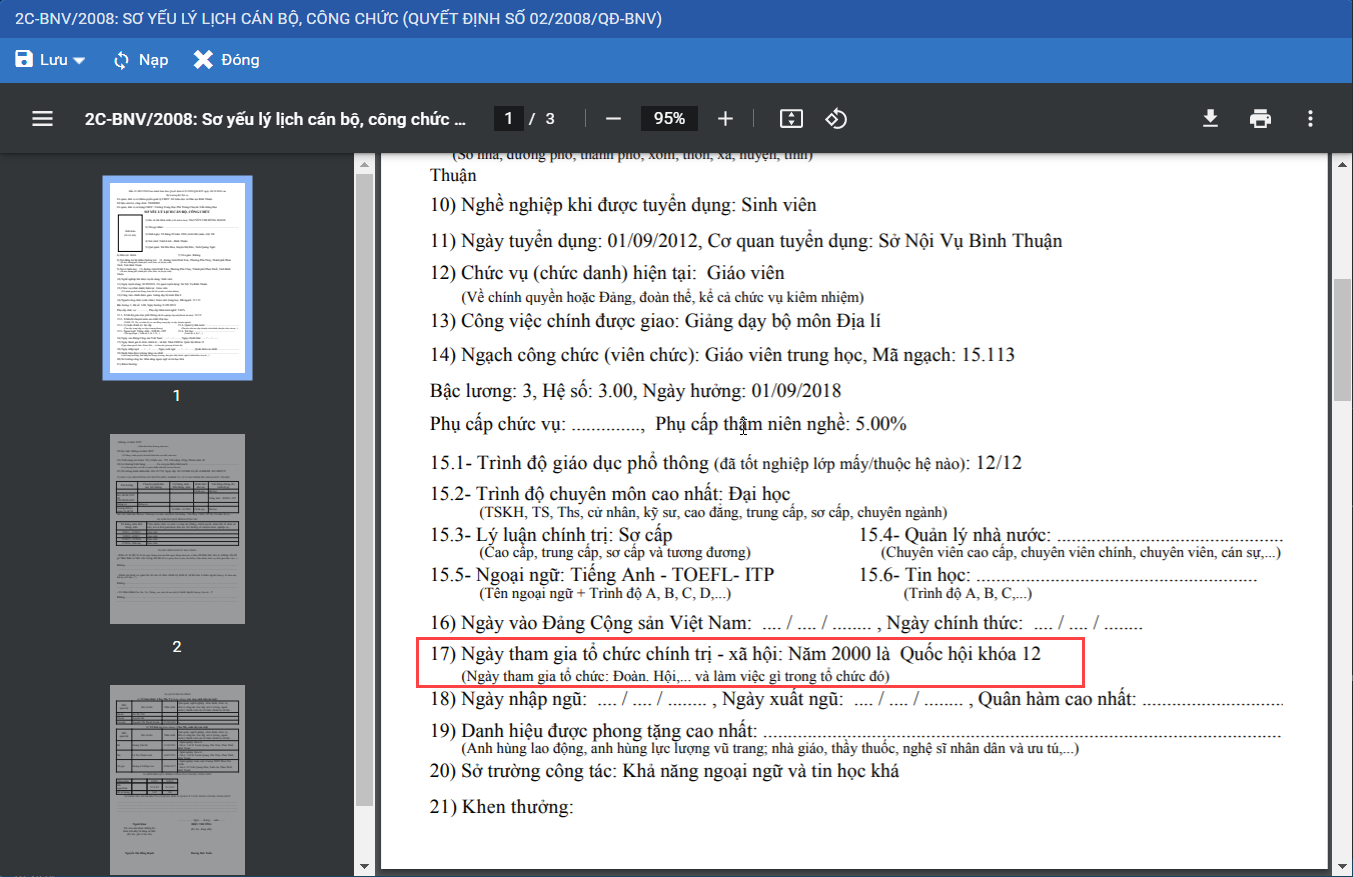Download the PDF file

[1210, 119]
